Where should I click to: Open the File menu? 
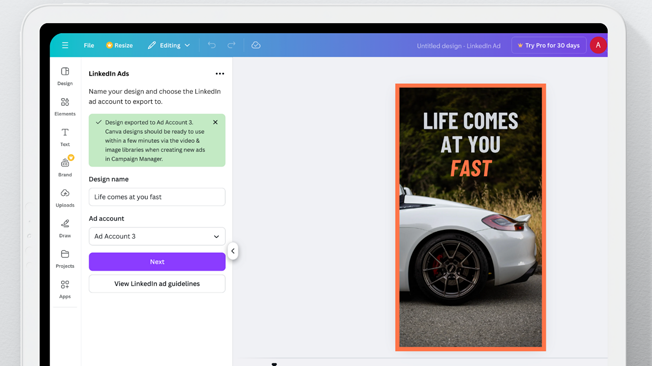pyautogui.click(x=89, y=45)
